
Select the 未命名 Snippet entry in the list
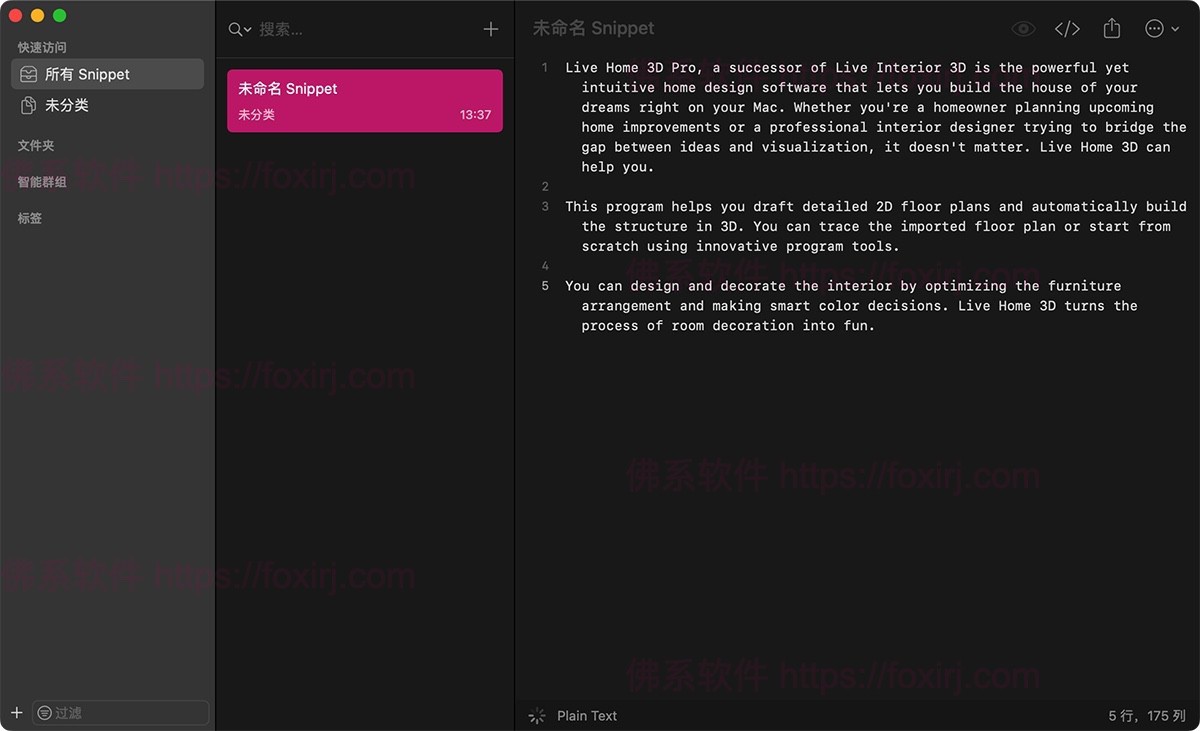364,100
